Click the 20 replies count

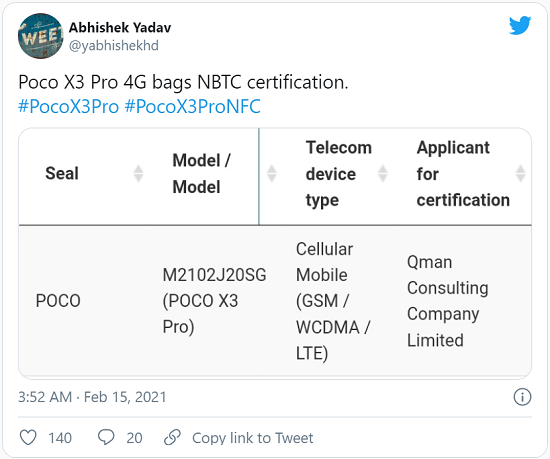point(134,438)
